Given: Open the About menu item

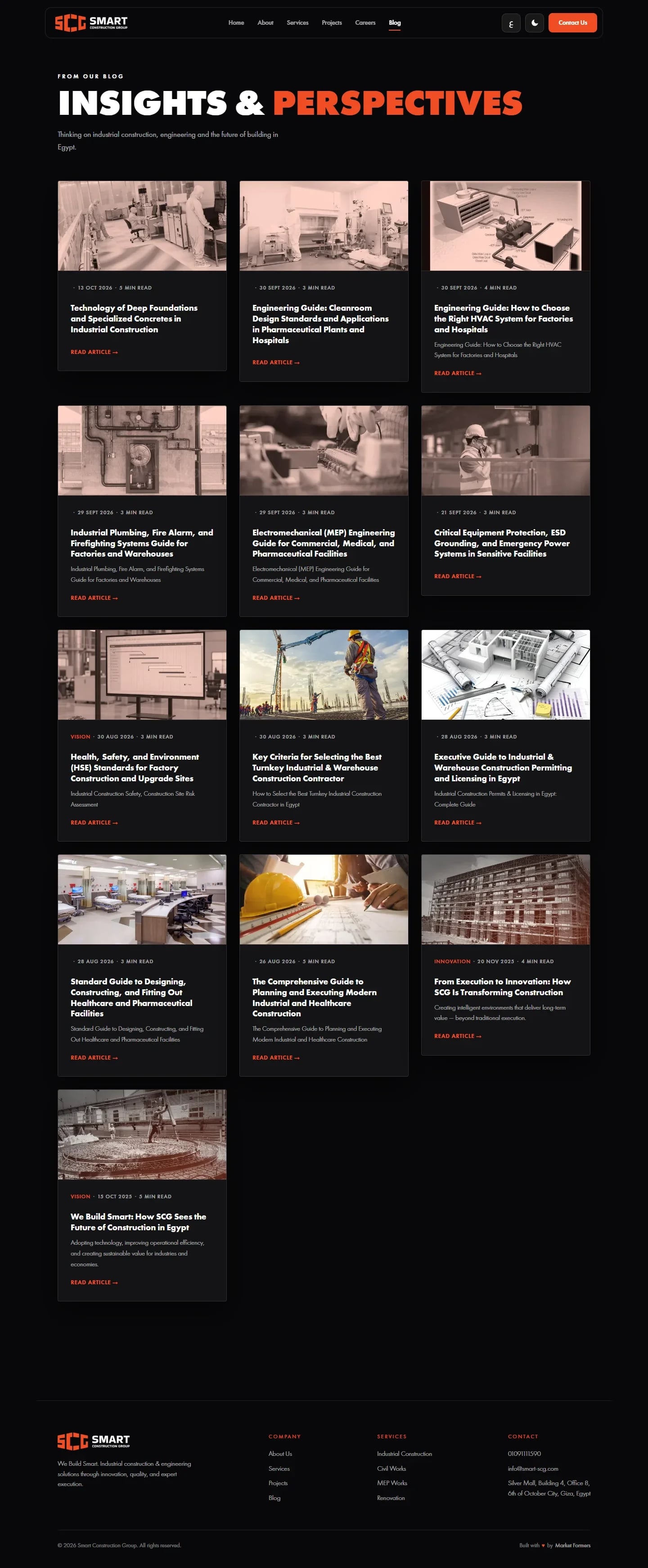Looking at the screenshot, I should 265,23.
